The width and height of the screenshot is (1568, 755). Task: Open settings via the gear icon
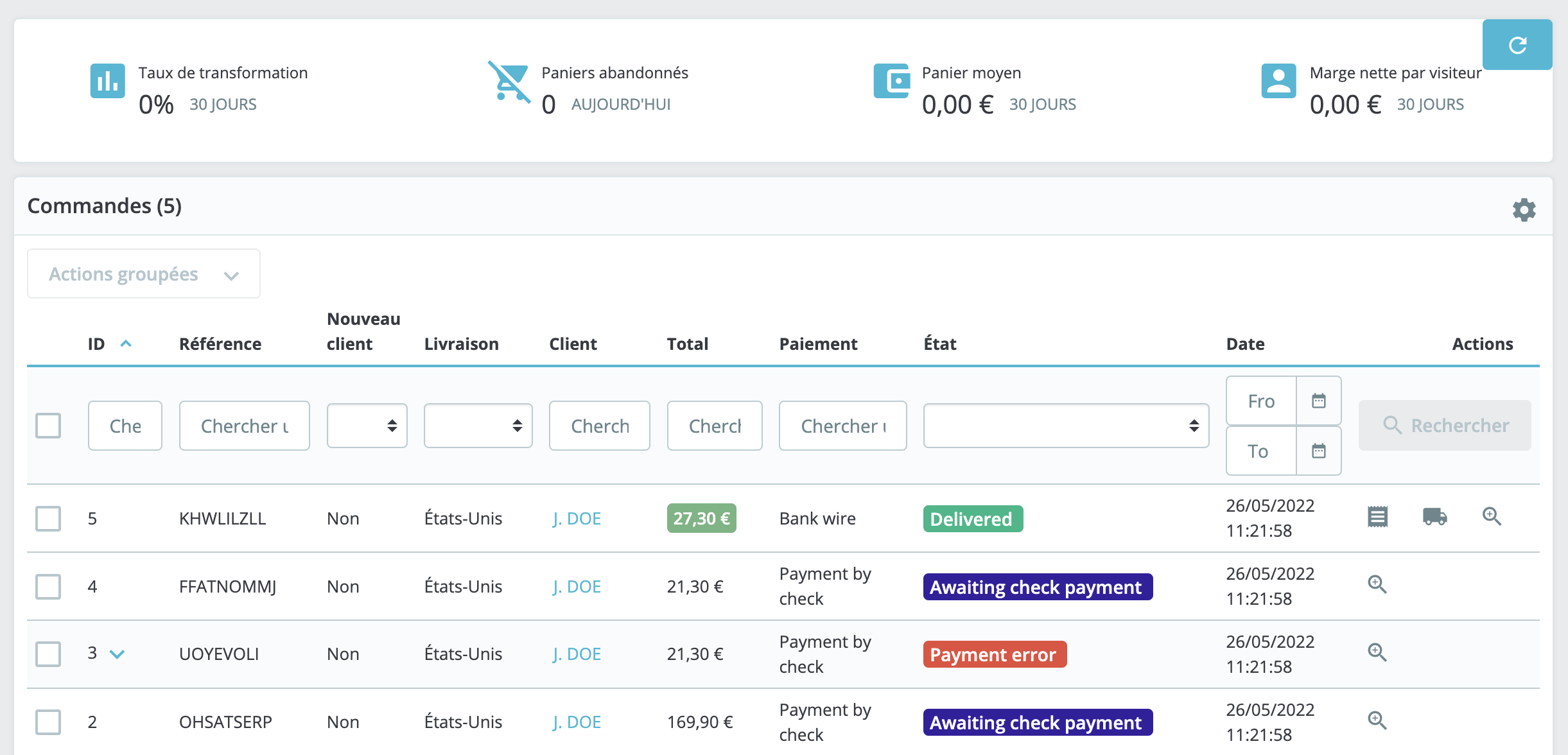point(1524,209)
